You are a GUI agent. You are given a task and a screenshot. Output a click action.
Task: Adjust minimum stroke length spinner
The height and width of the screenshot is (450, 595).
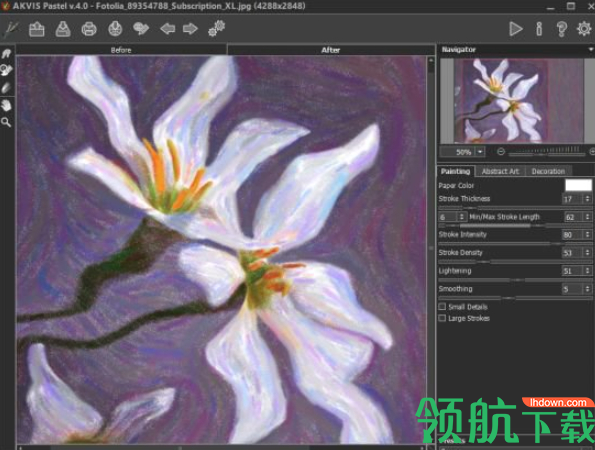point(462,217)
